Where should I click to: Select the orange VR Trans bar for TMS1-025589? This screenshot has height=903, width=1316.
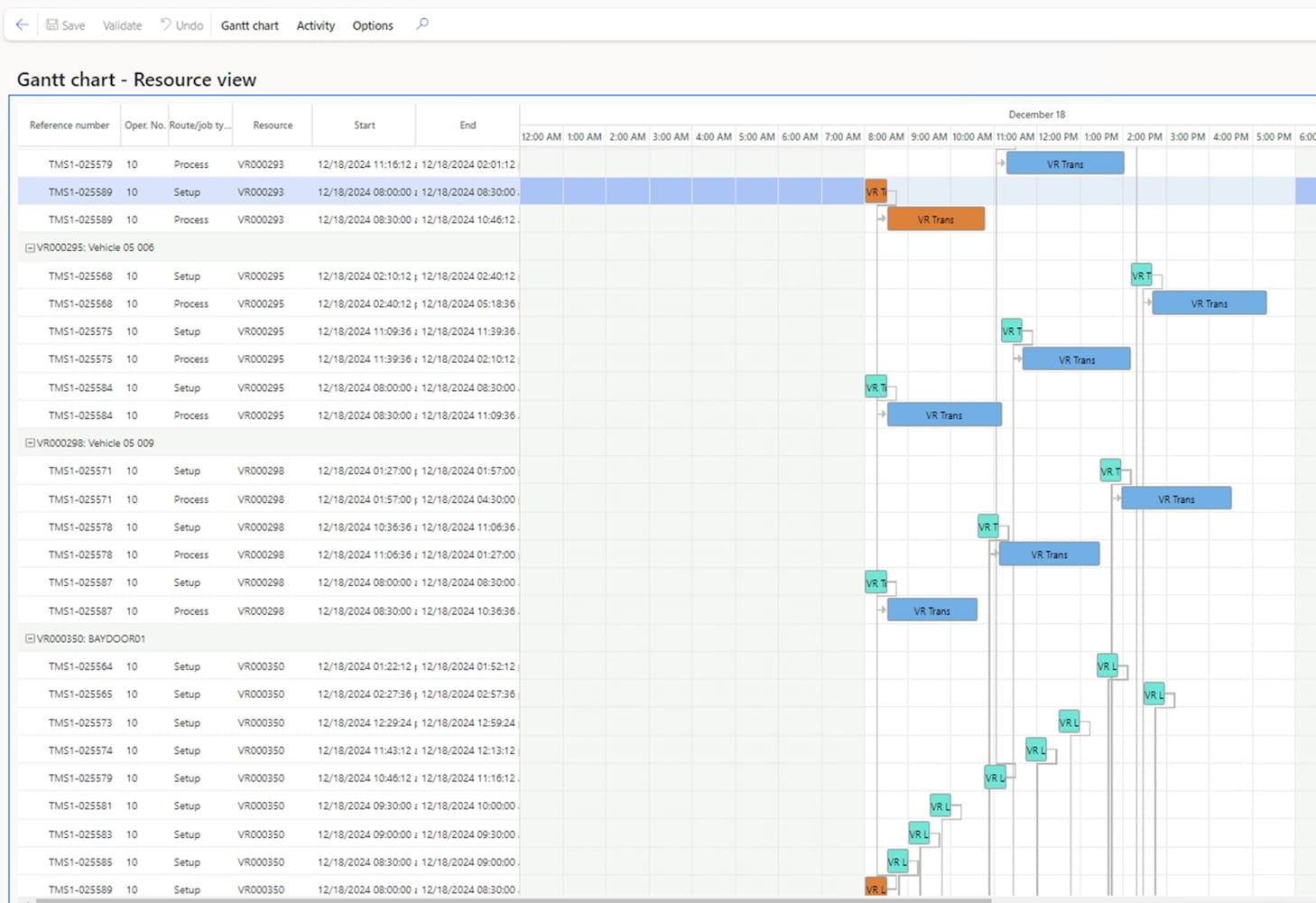click(x=935, y=219)
